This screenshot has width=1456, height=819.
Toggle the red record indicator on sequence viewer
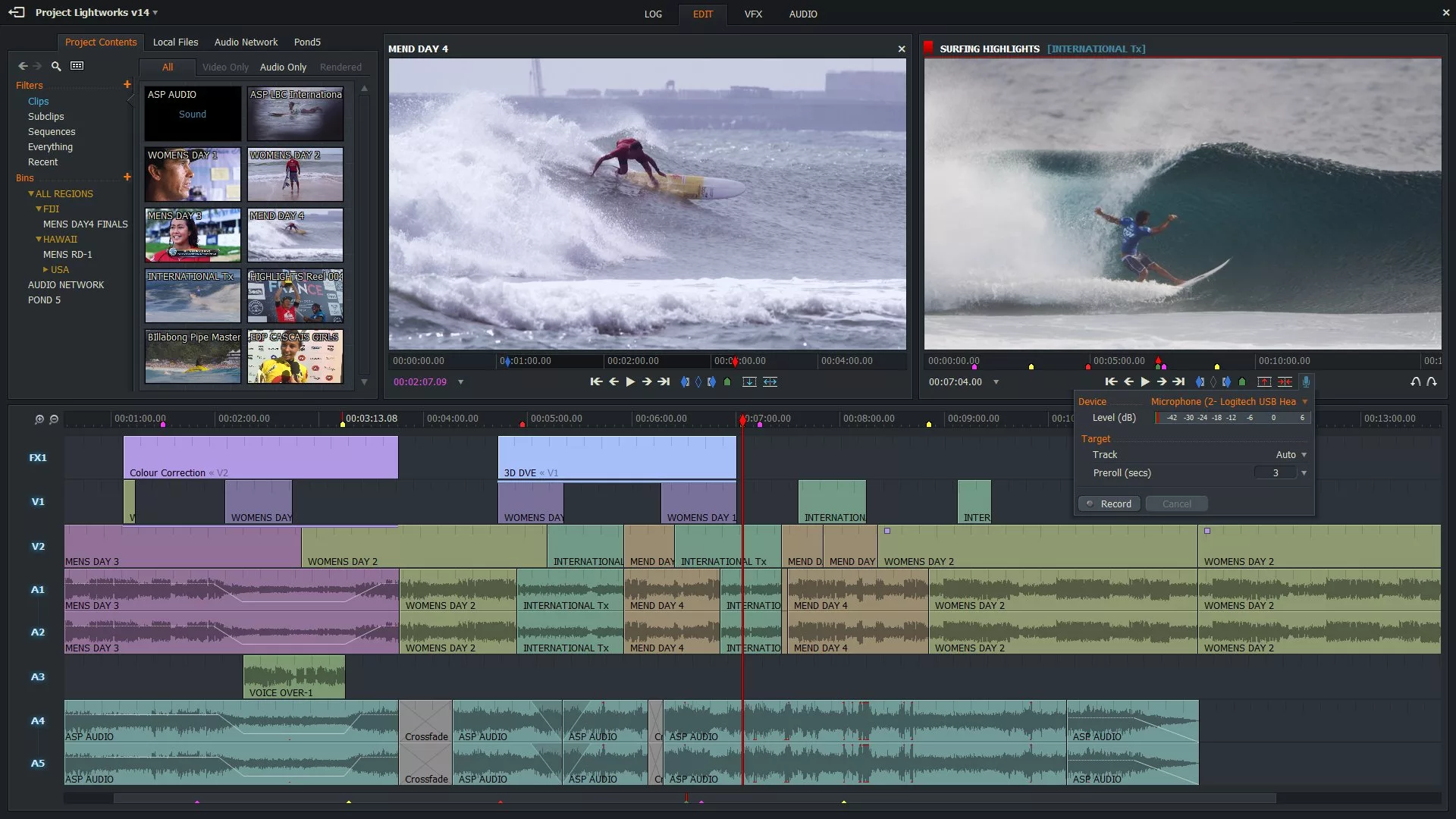coord(927,48)
